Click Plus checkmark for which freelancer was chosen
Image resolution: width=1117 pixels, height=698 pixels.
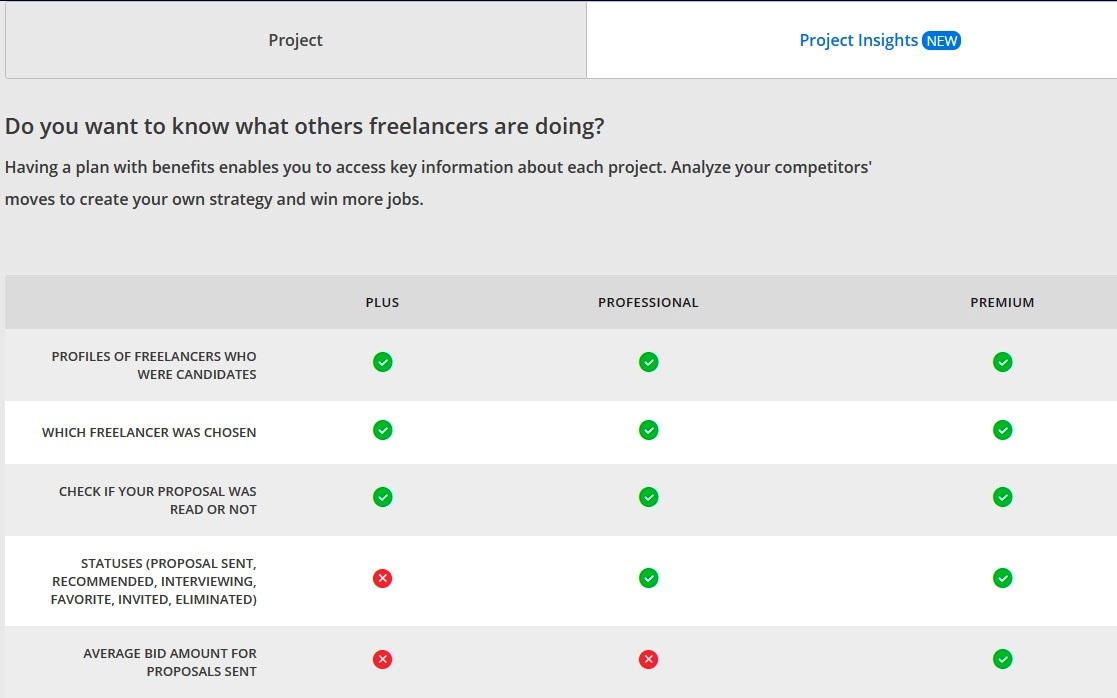[382, 430]
